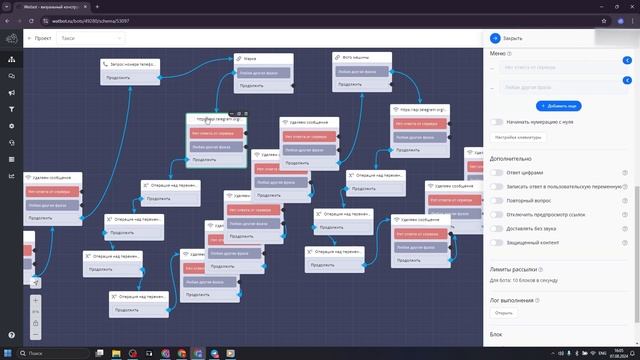Go back via the Проект arrow link
The width and height of the screenshot is (640, 360).
(x=39, y=38)
